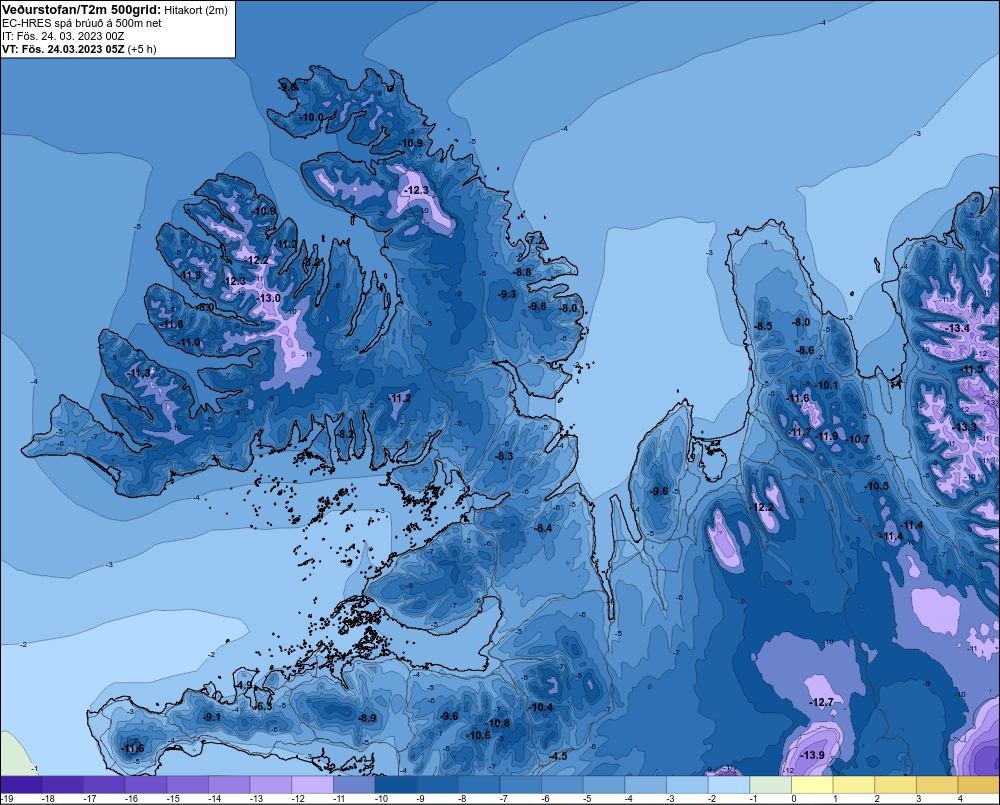Click the -8.3 temperature label
This screenshot has width=1000, height=805.
504,455
